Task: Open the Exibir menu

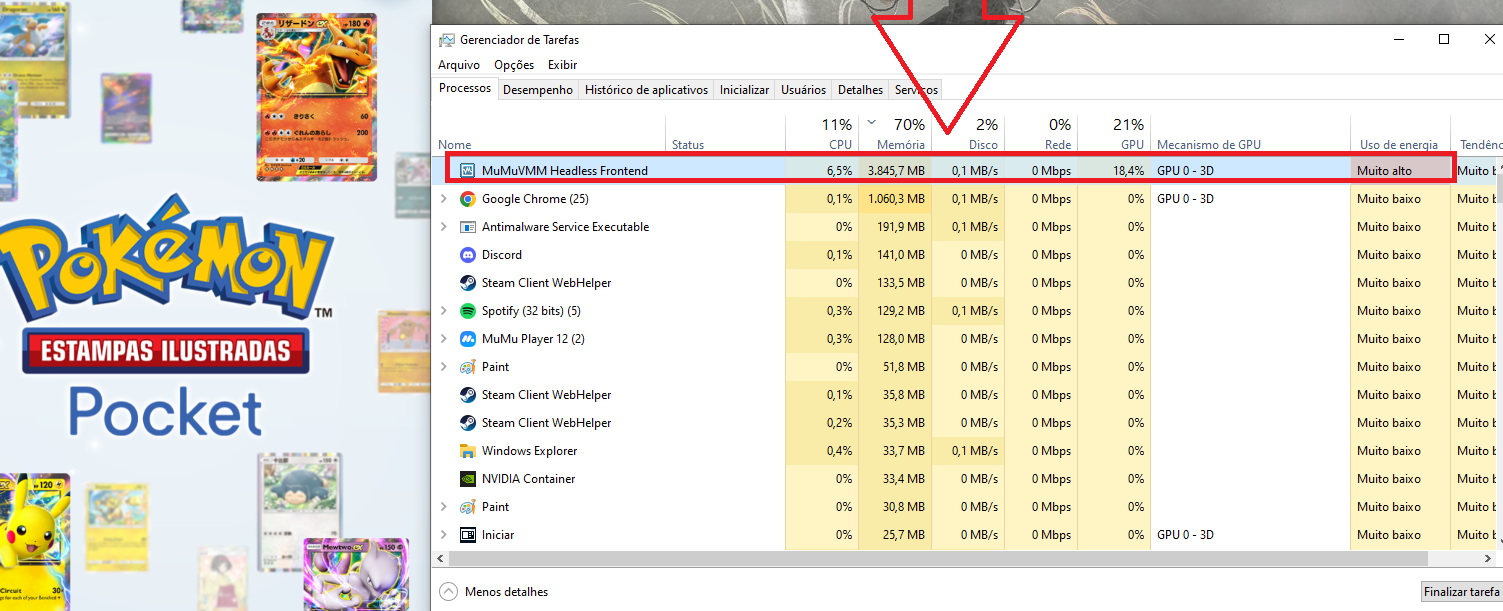Action: pos(562,65)
